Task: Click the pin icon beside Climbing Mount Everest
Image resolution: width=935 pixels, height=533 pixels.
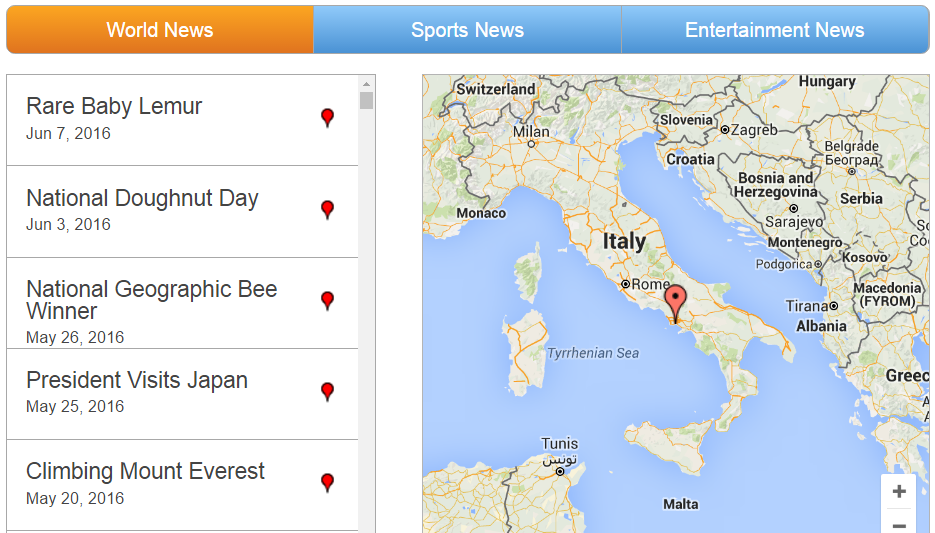Action: click(327, 482)
